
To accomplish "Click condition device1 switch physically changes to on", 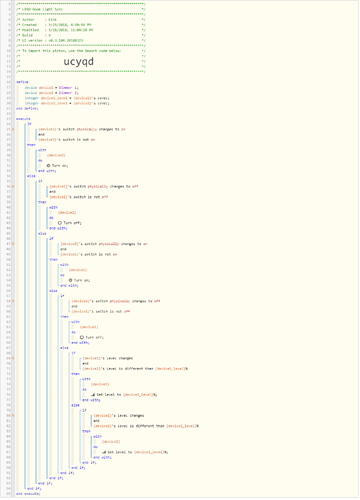I will coord(82,129).
